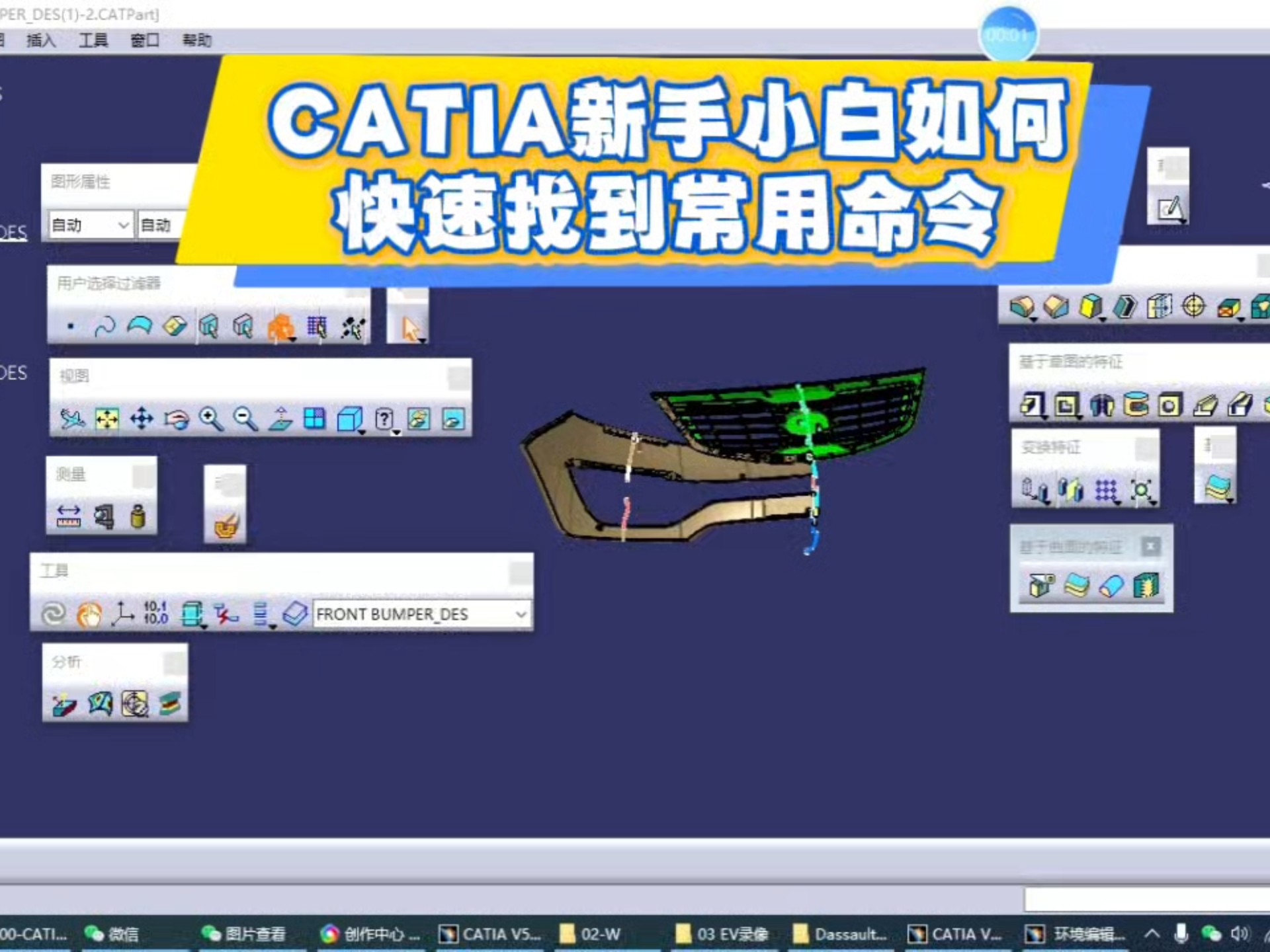Image resolution: width=1270 pixels, height=952 pixels.
Task: Click the Mean Dimensions 10.1/10.0 icon
Action: coord(156,614)
